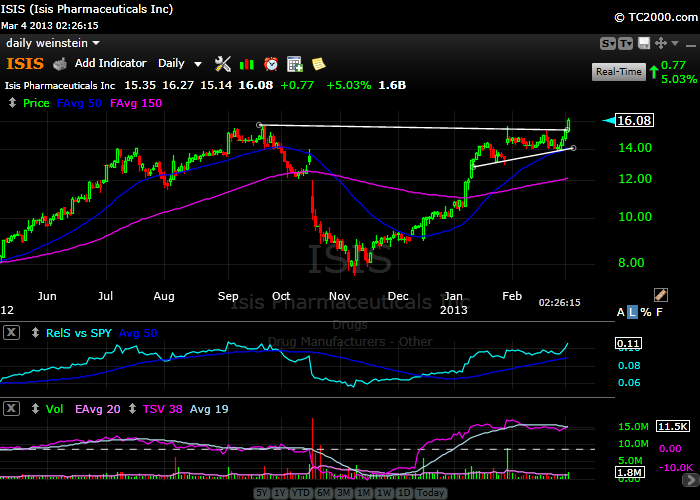This screenshot has width=700, height=500.
Task: Click the trendline start handle in September
Action: pos(259,125)
